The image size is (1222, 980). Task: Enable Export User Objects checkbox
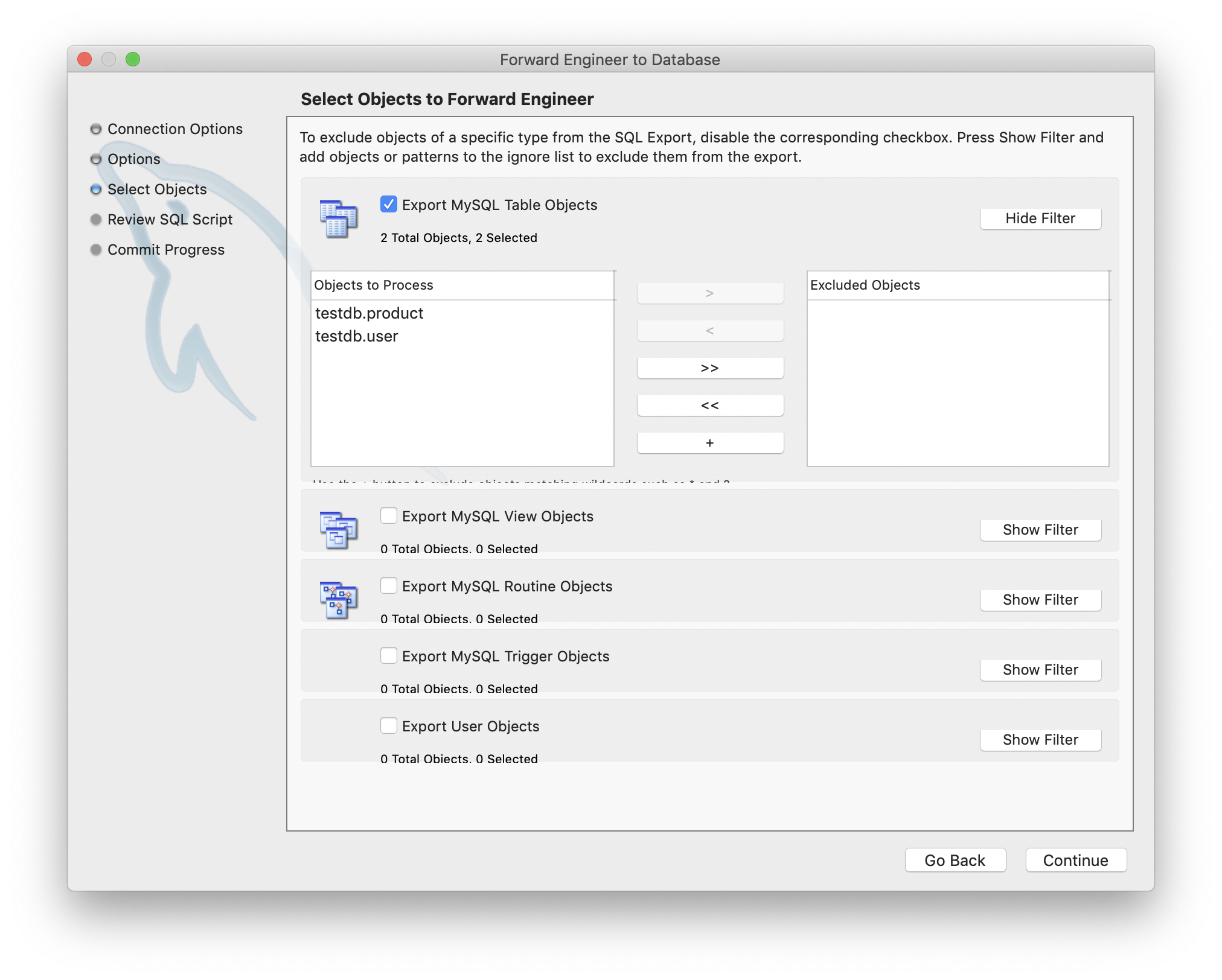pyautogui.click(x=389, y=726)
